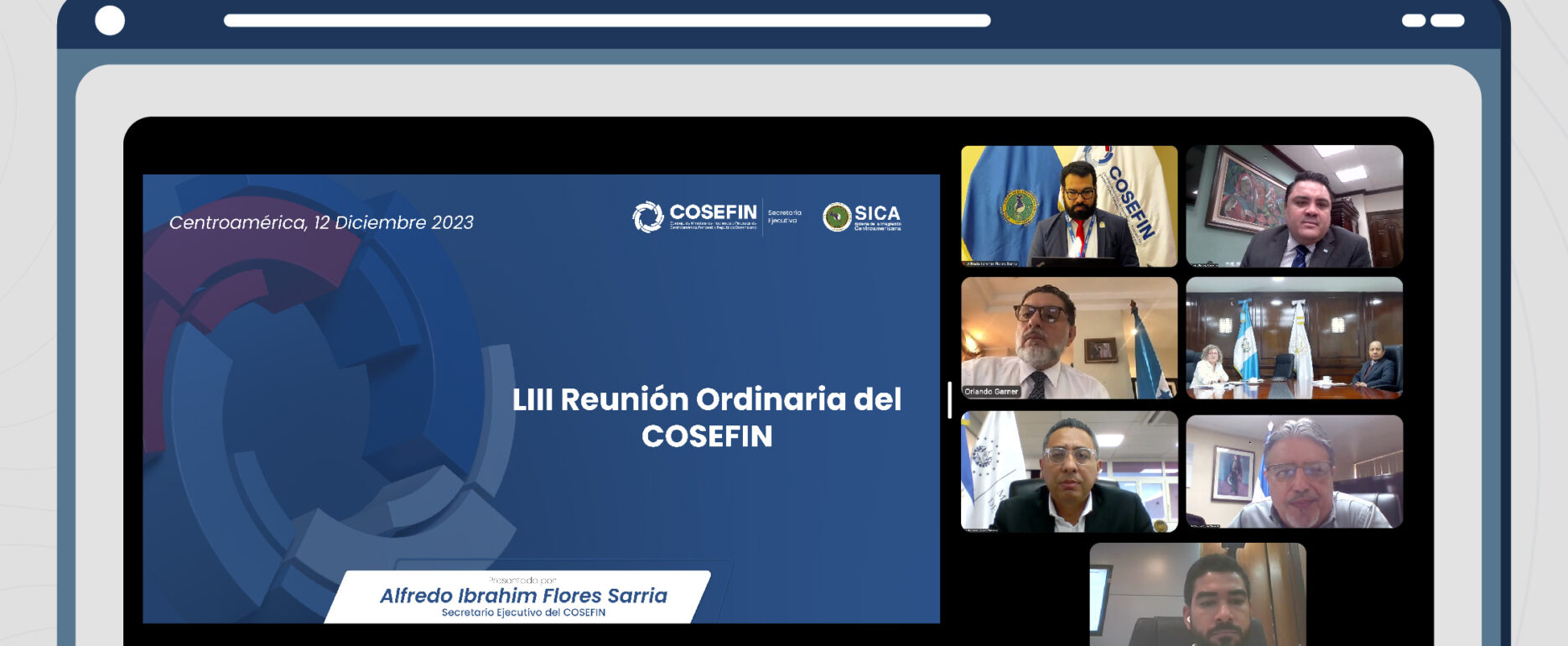Click the white circle in the browser frame
1568x646 pixels.
coord(110,20)
